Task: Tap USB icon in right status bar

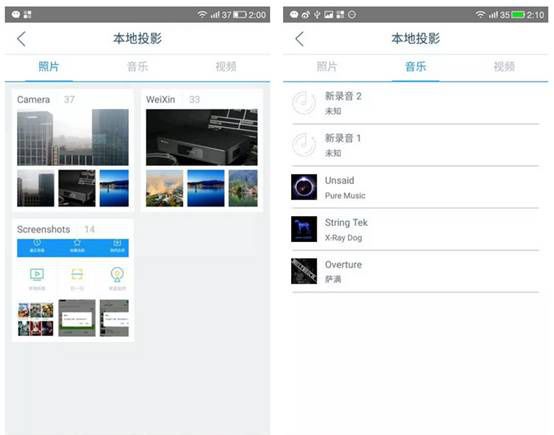Action: pyautogui.click(x=317, y=14)
